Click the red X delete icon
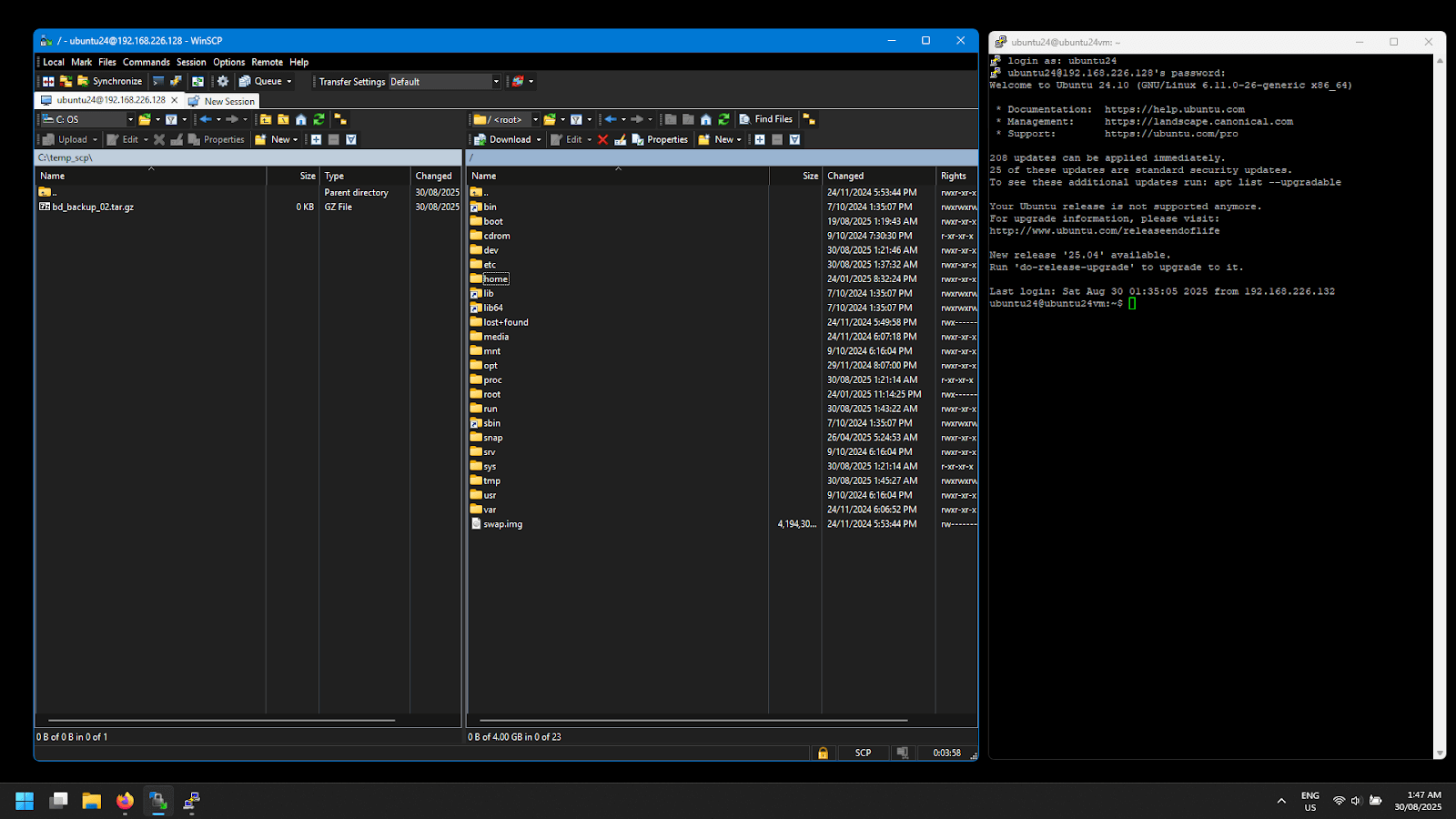The image size is (1456, 819). point(602,139)
